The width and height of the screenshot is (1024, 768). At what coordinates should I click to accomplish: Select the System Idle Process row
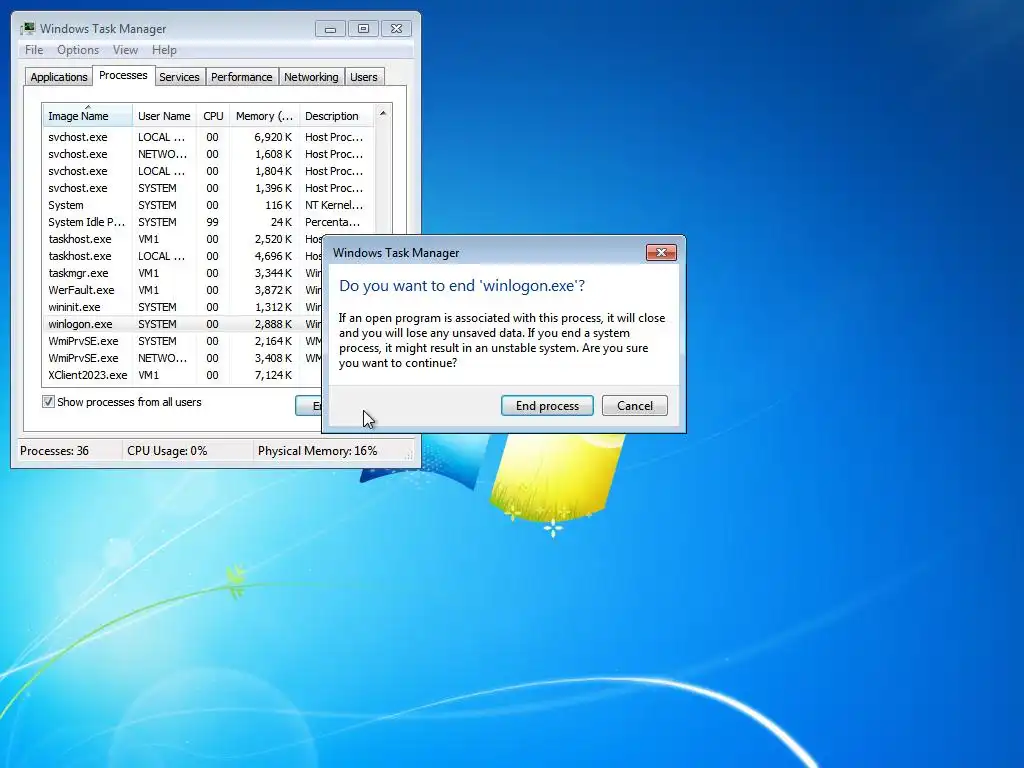tap(209, 222)
